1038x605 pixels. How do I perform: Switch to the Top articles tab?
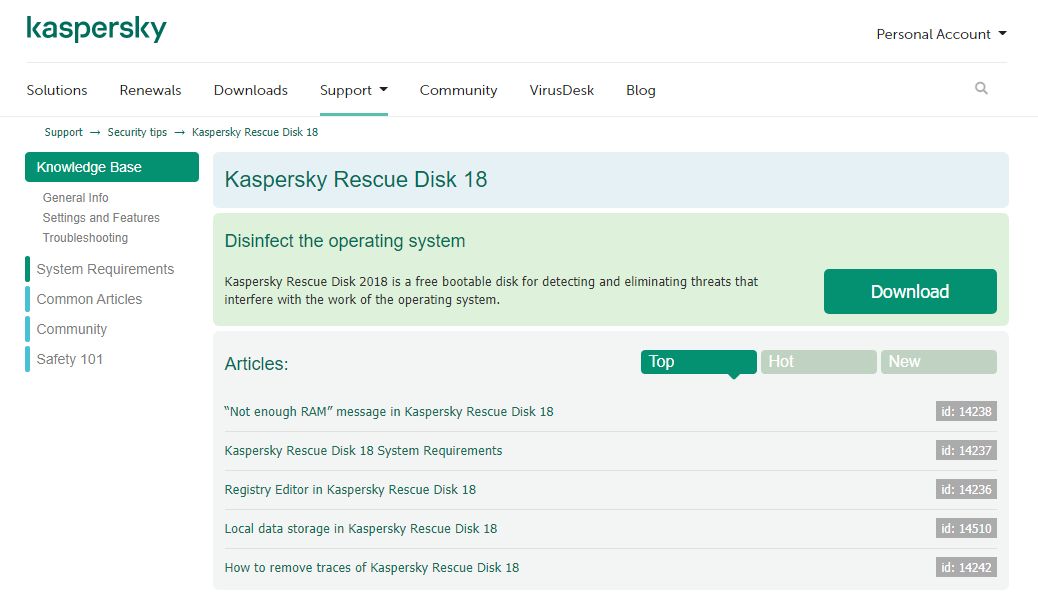698,361
